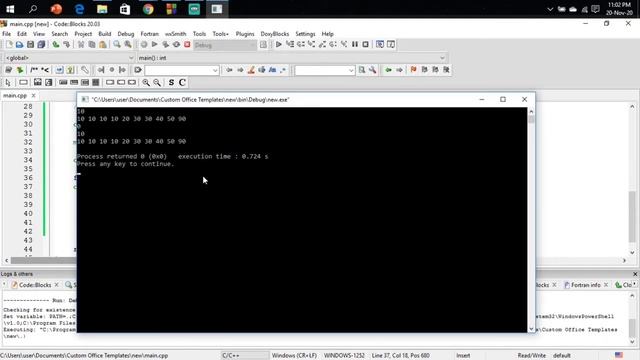This screenshot has width=640, height=360.
Task: Click the bold S icon in the toolbar
Action: coord(171,82)
